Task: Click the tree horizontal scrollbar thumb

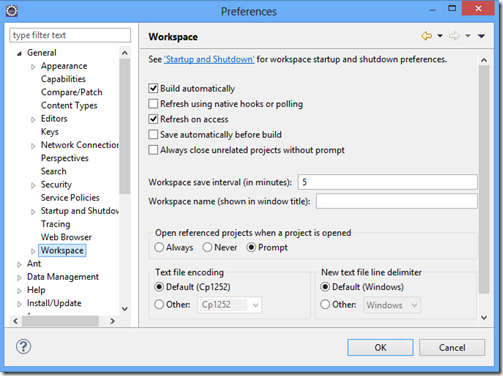Action: 60,321
